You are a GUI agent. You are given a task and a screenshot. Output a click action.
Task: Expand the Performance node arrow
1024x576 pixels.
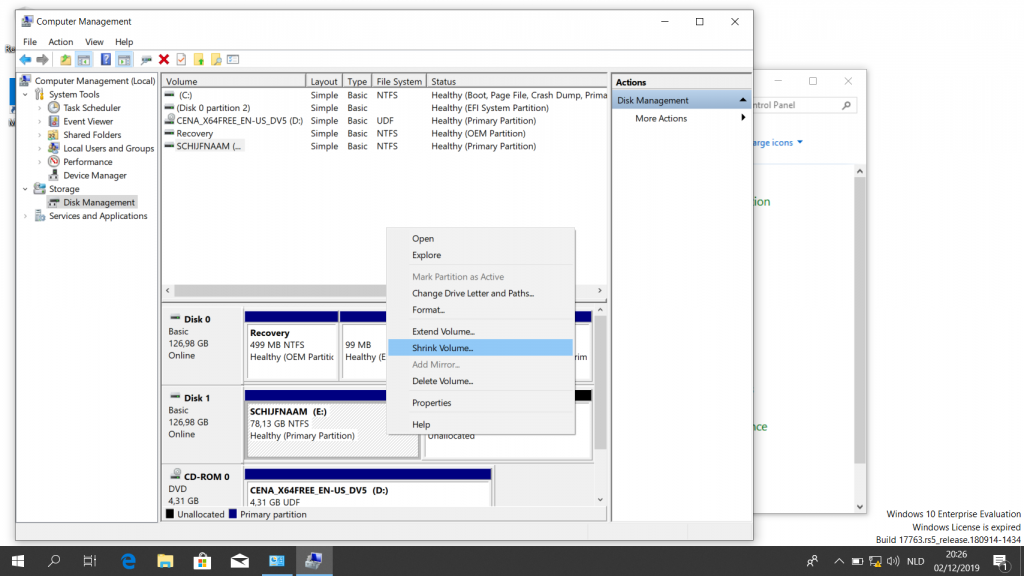click(40, 162)
